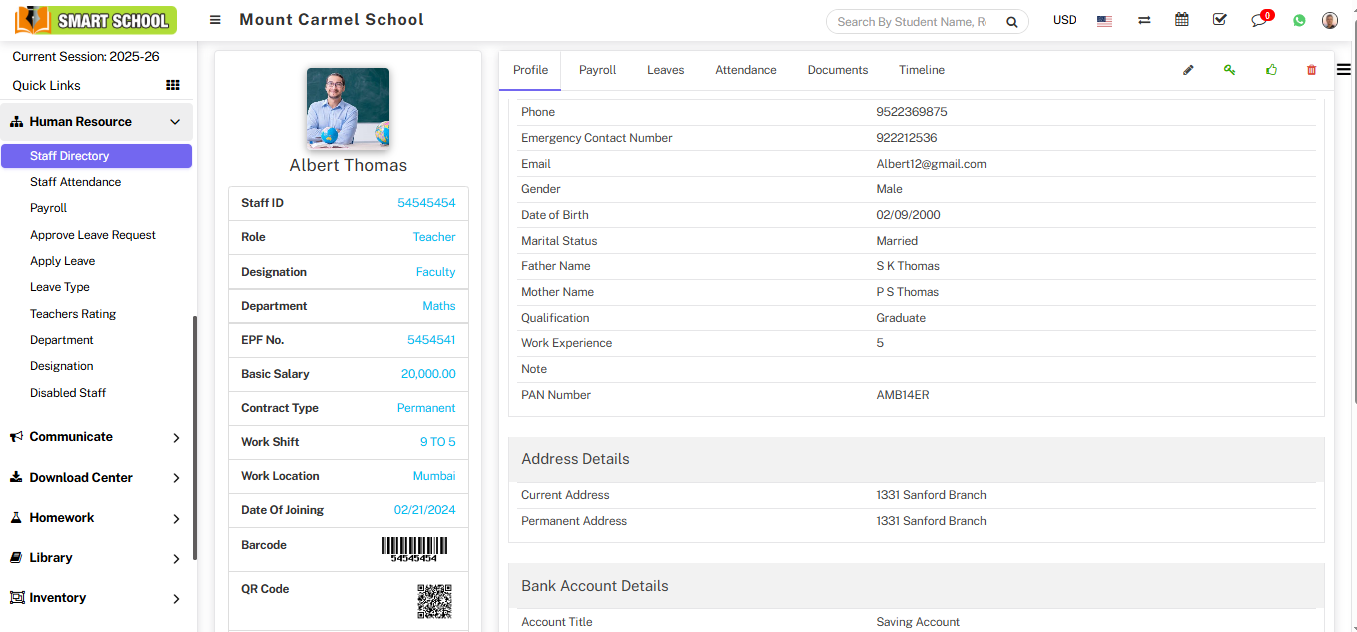Open the WhatsApp icon in header
Image resolution: width=1357 pixels, height=632 pixels.
1299,20
